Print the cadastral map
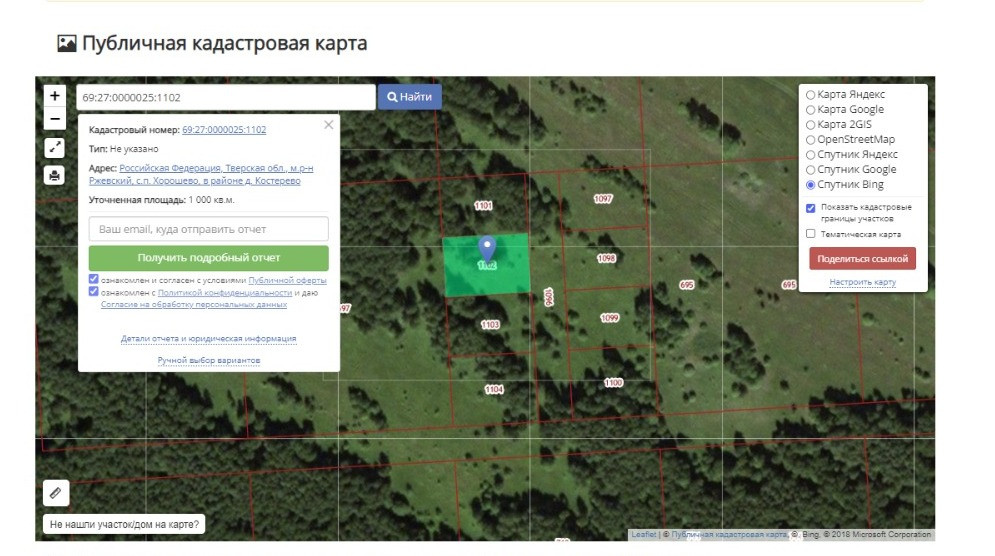Viewport: 995px width, 556px height. [x=55, y=175]
